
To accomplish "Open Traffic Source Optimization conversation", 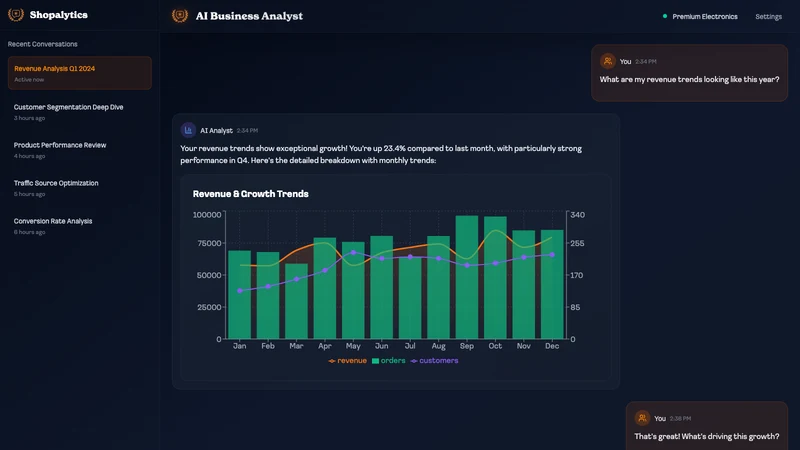I will 80,188.
